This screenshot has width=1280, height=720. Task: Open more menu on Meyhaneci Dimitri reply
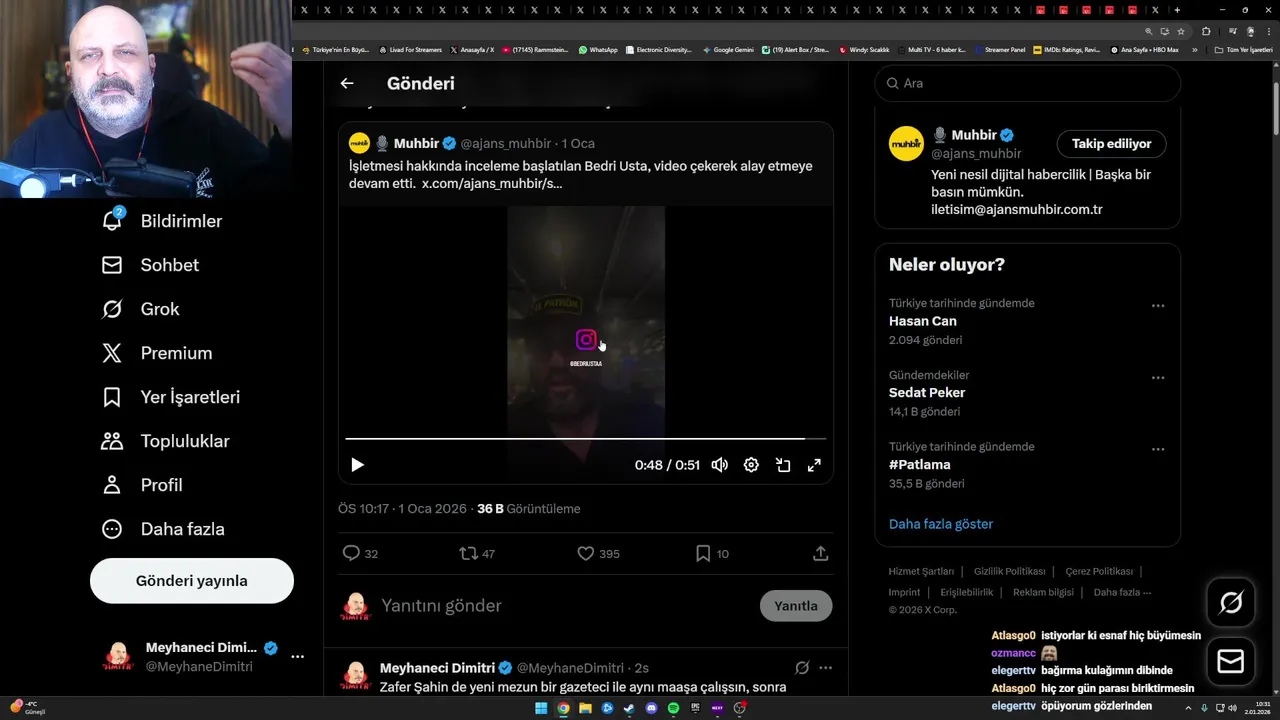826,668
